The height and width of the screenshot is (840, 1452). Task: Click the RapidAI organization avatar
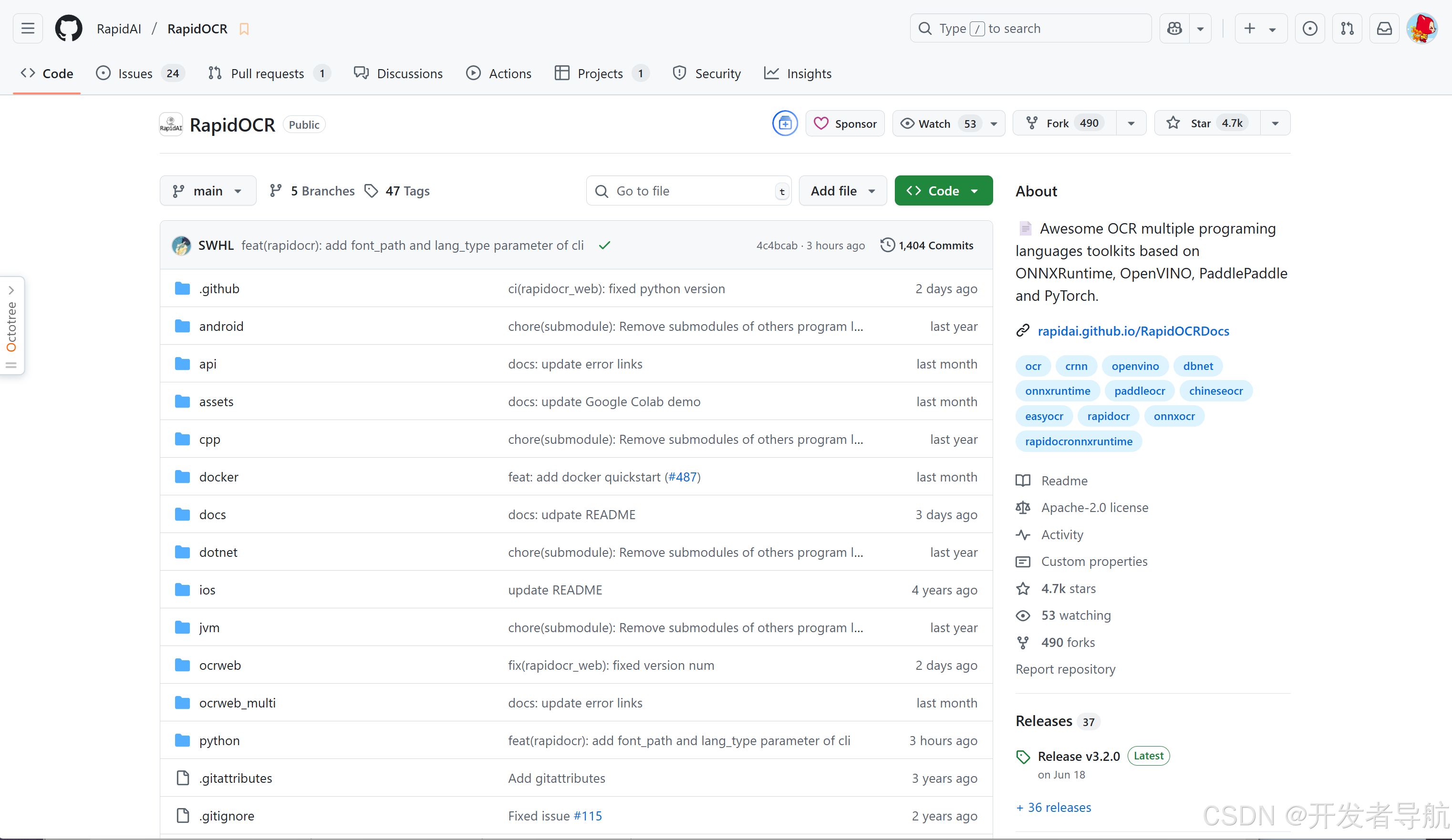(171, 124)
